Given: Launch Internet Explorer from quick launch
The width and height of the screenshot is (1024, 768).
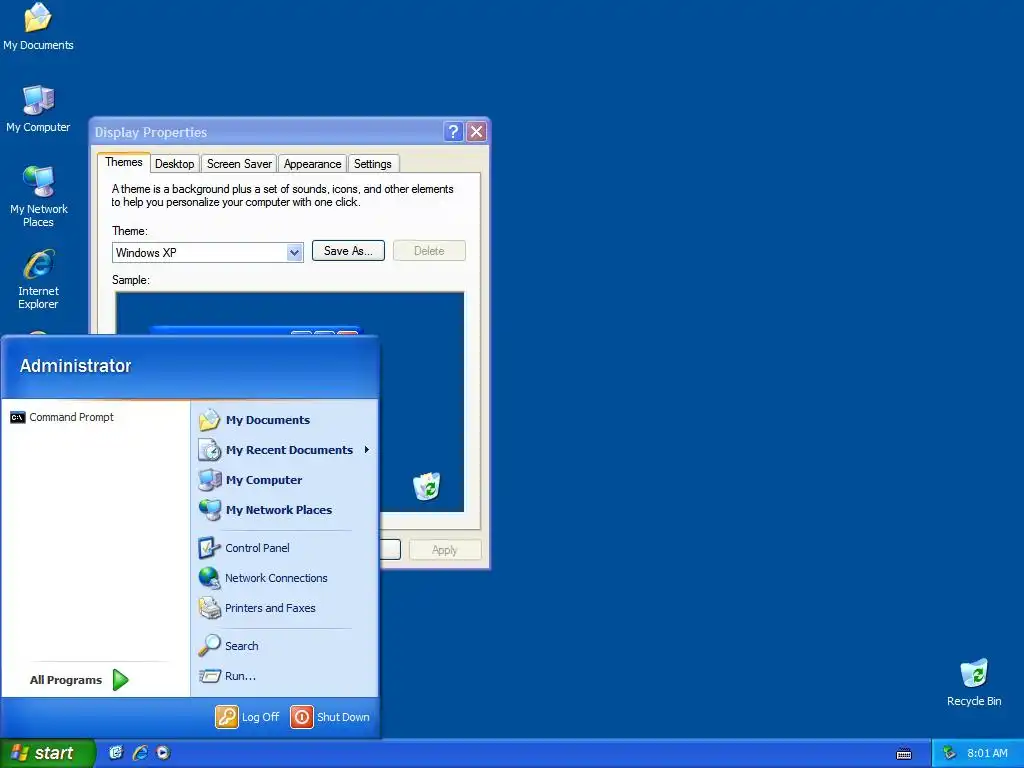Looking at the screenshot, I should pos(140,753).
